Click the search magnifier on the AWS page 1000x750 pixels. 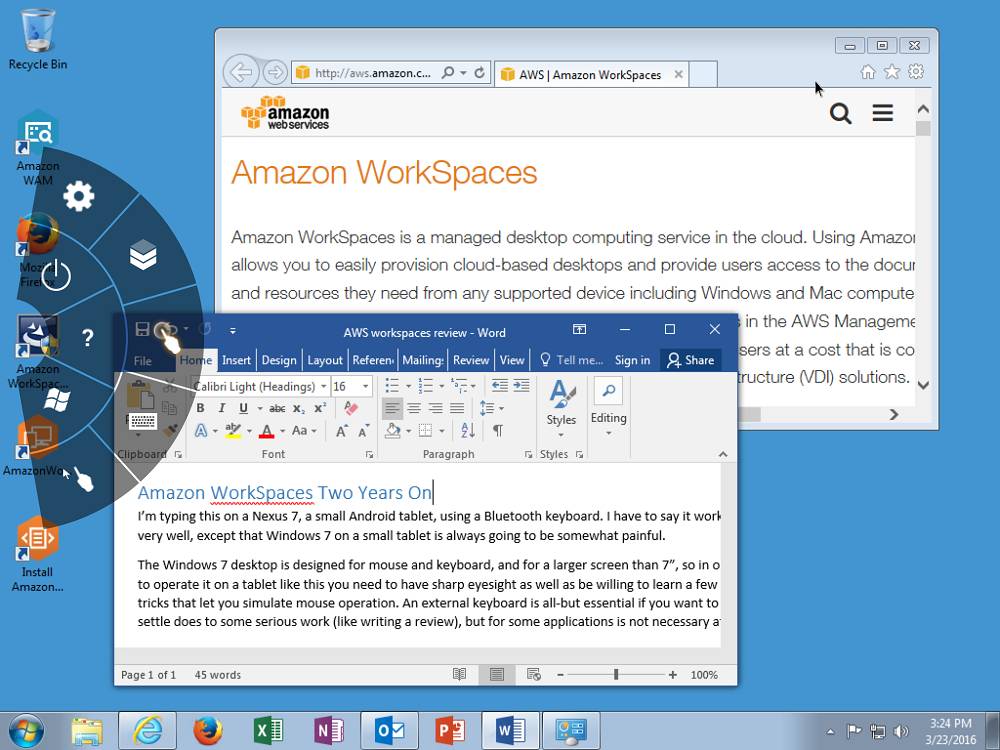840,113
